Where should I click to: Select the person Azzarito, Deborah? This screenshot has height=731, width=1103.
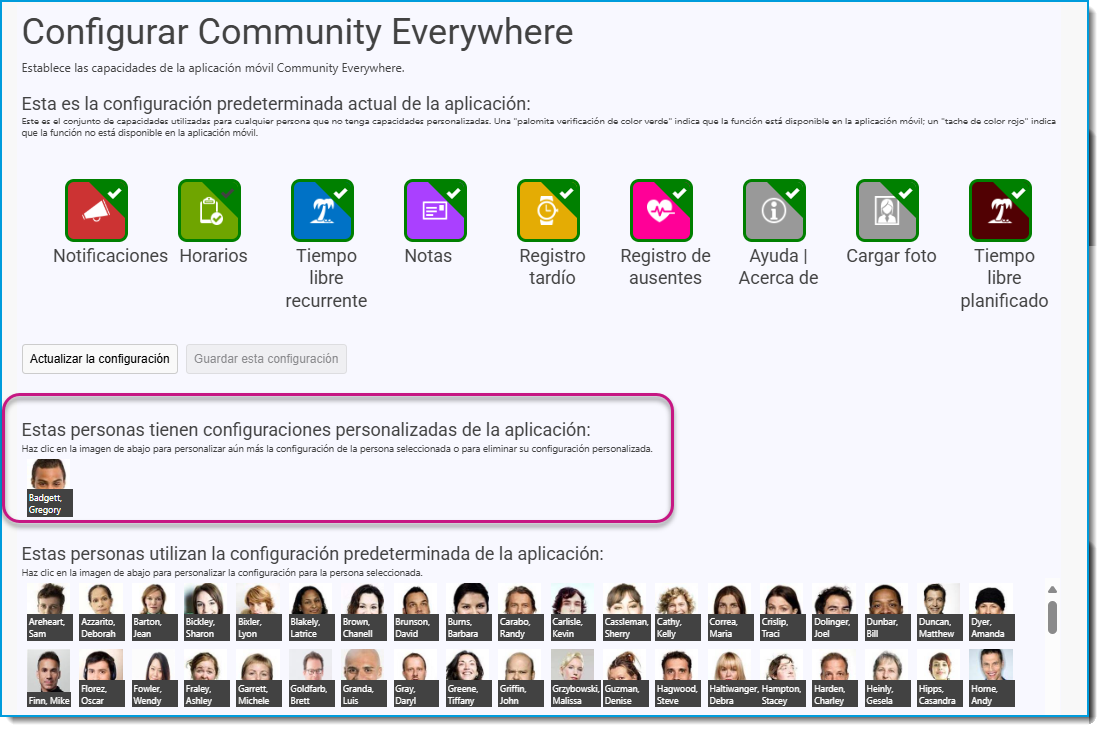point(101,611)
